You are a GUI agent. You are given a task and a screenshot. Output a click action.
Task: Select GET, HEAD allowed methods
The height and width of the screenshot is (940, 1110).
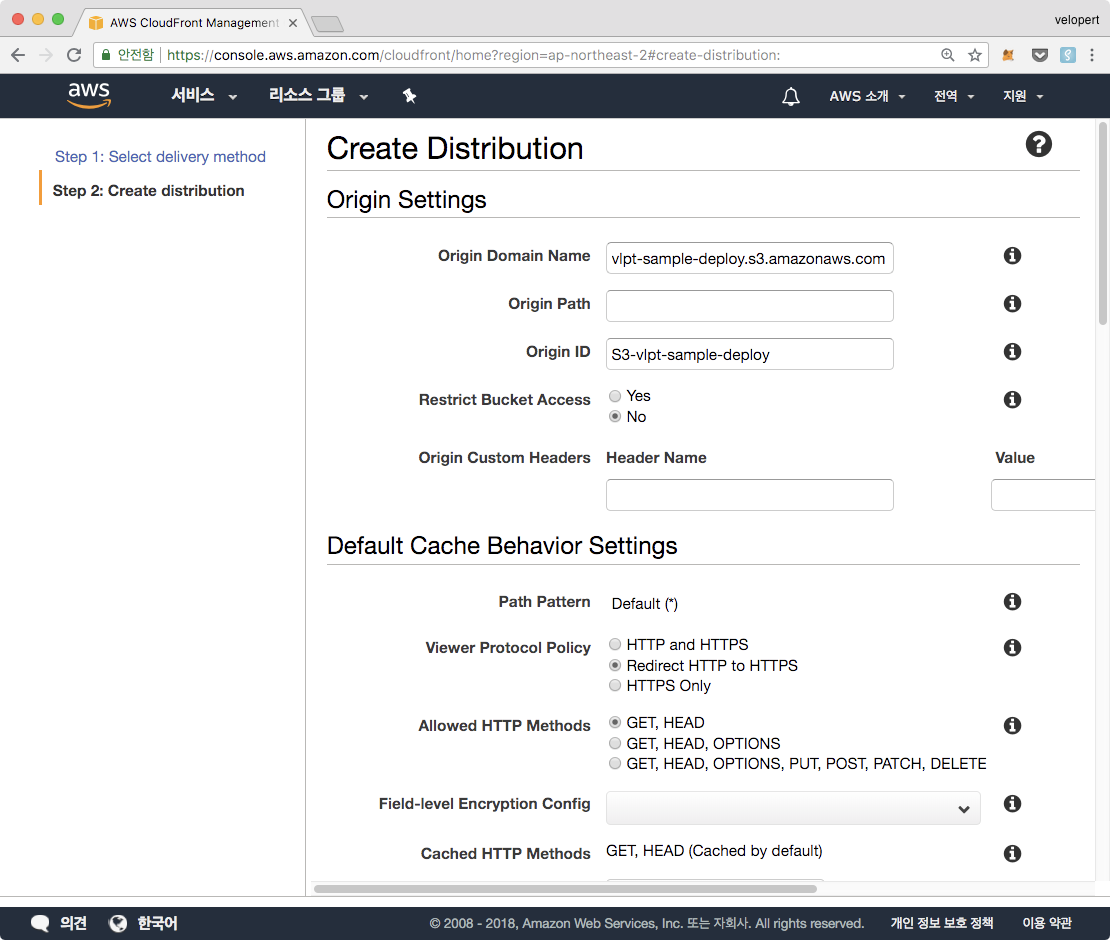[x=615, y=722]
